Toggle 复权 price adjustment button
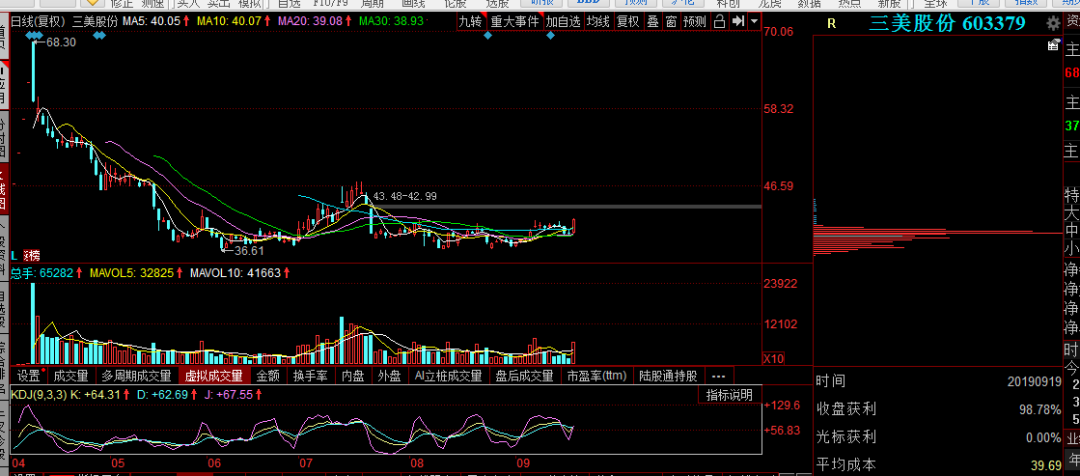The width and height of the screenshot is (1080, 476). click(628, 20)
